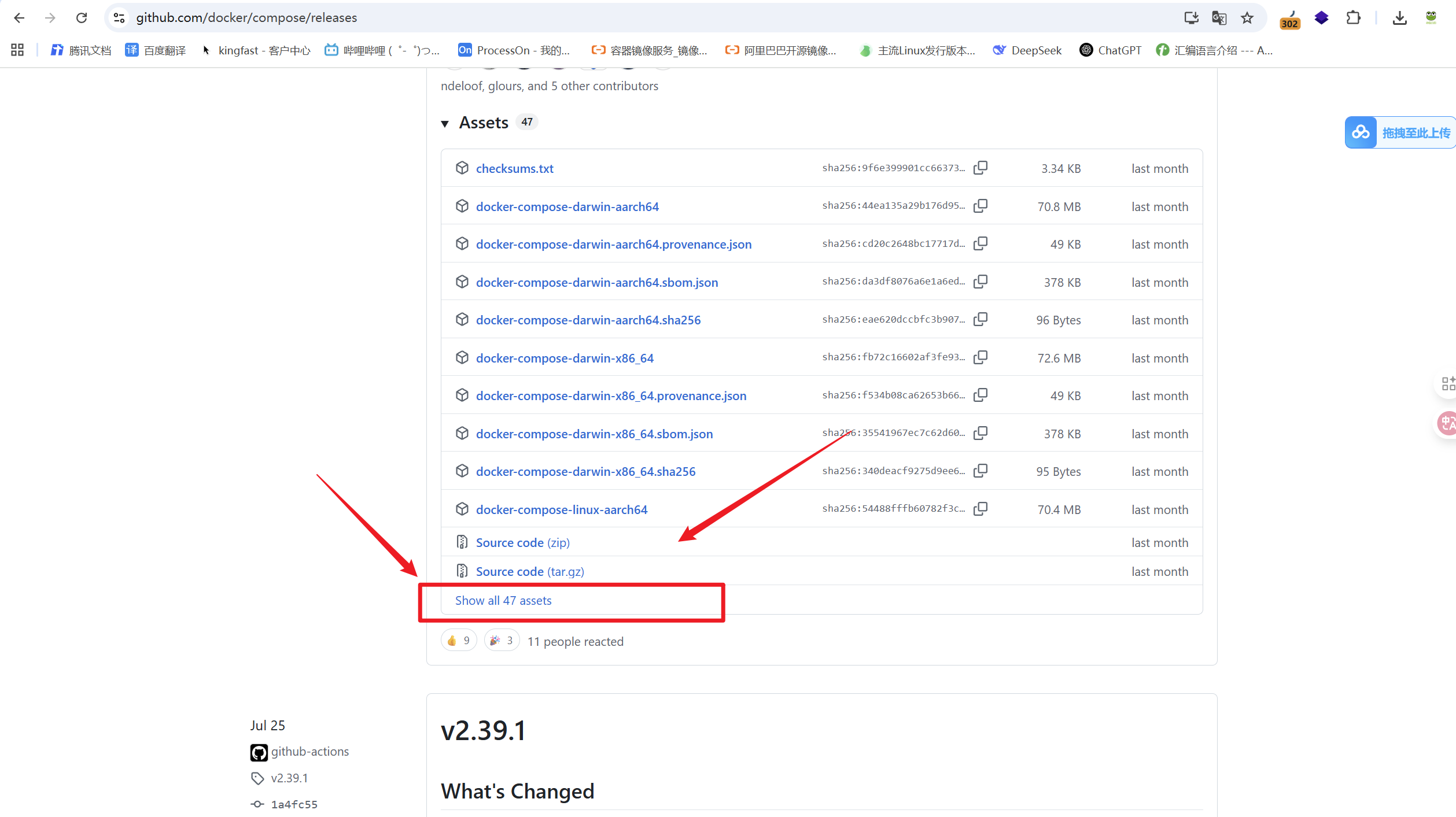The height and width of the screenshot is (817, 1456).
Task: Translate this page icon
Action: point(1219,18)
